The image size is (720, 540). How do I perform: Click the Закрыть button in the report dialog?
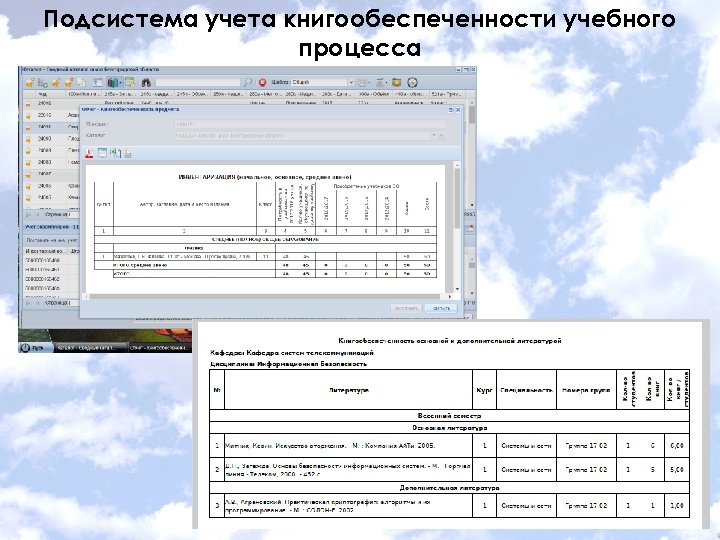441,309
